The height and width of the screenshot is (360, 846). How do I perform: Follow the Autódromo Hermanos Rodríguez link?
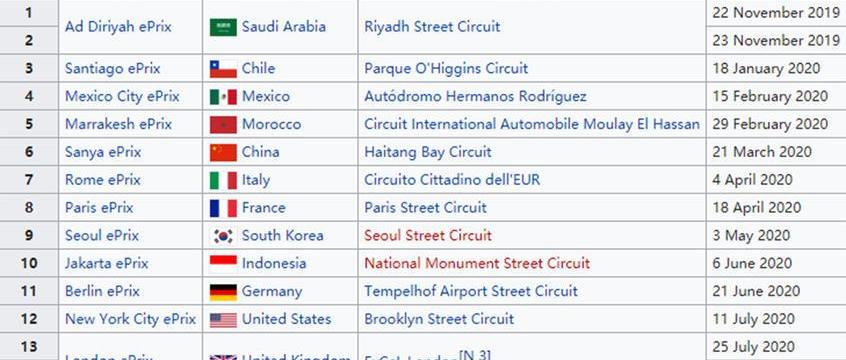pos(475,97)
